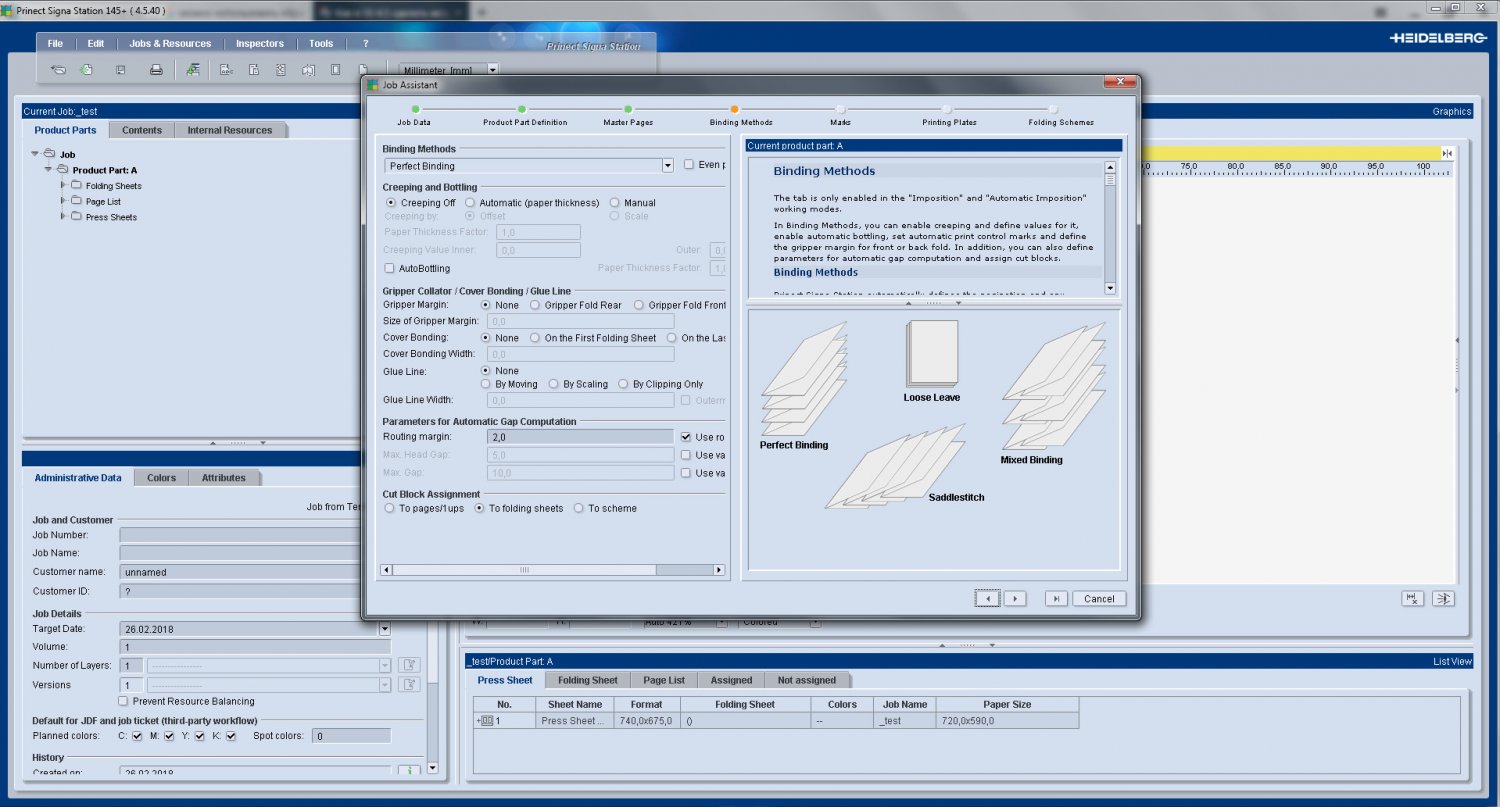This screenshot has height=807, width=1500.
Task: Open the Target Date dropdown
Action: pyautogui.click(x=384, y=630)
